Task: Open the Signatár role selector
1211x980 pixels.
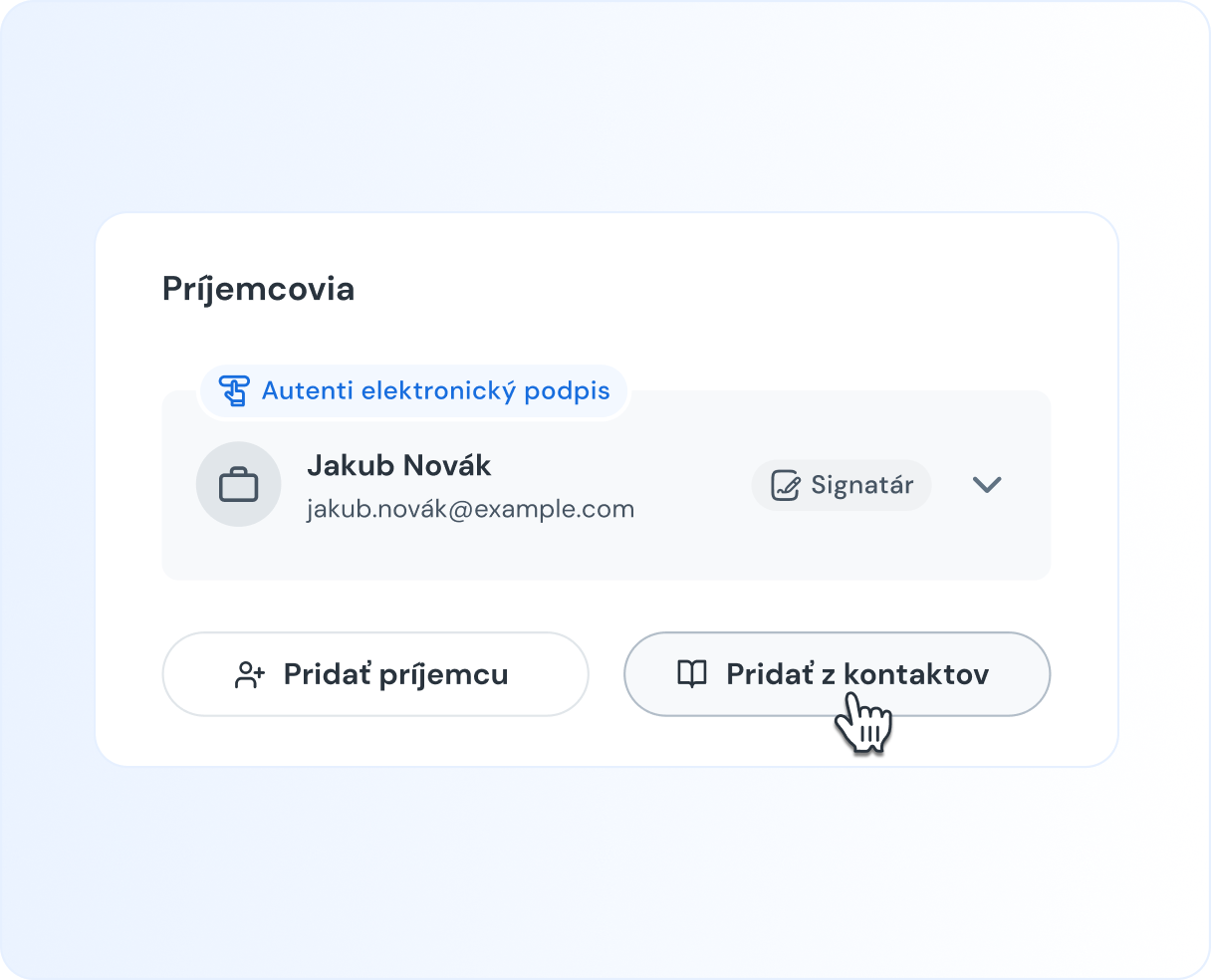Action: click(842, 486)
